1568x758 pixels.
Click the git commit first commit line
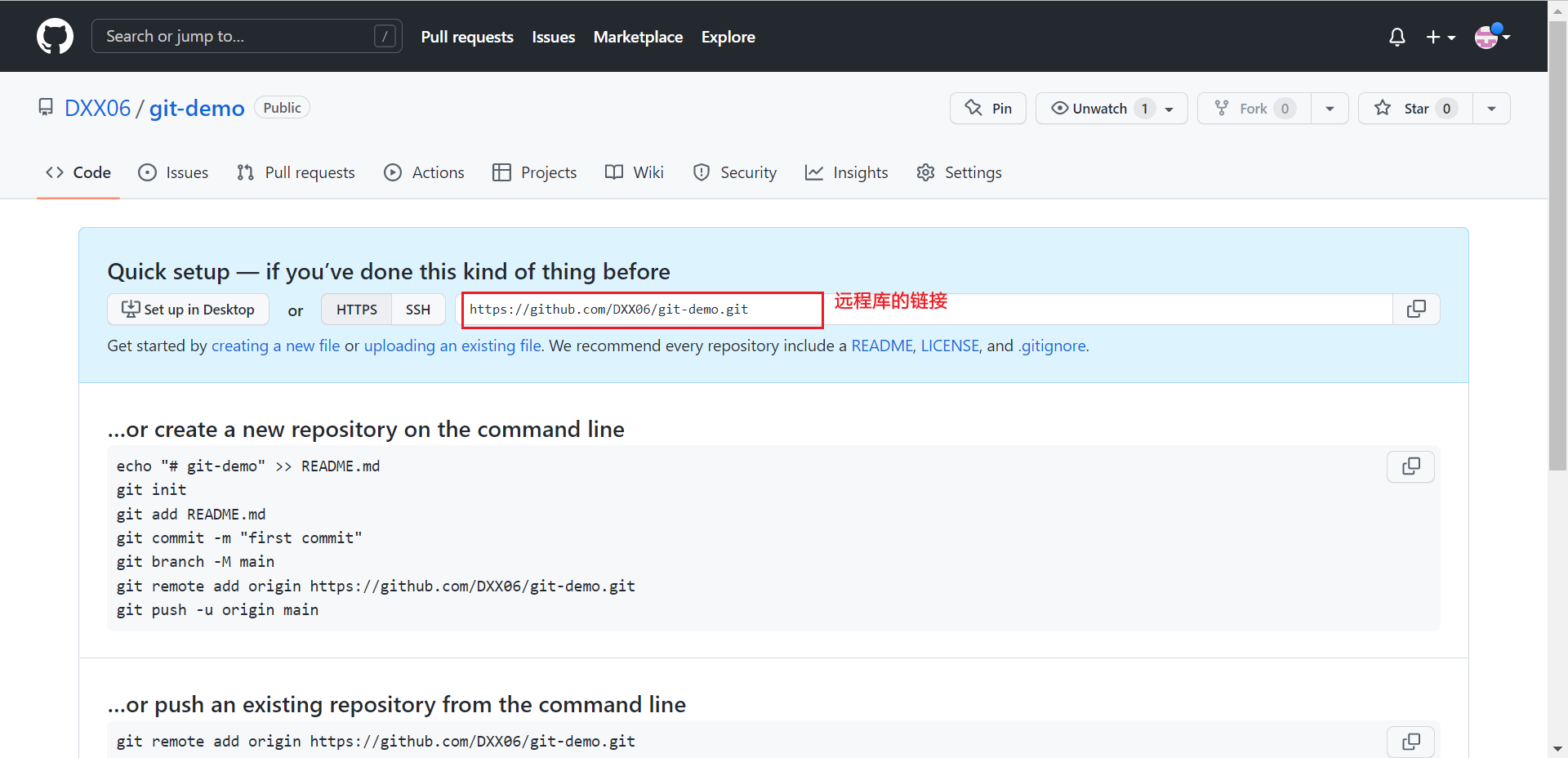pos(239,538)
